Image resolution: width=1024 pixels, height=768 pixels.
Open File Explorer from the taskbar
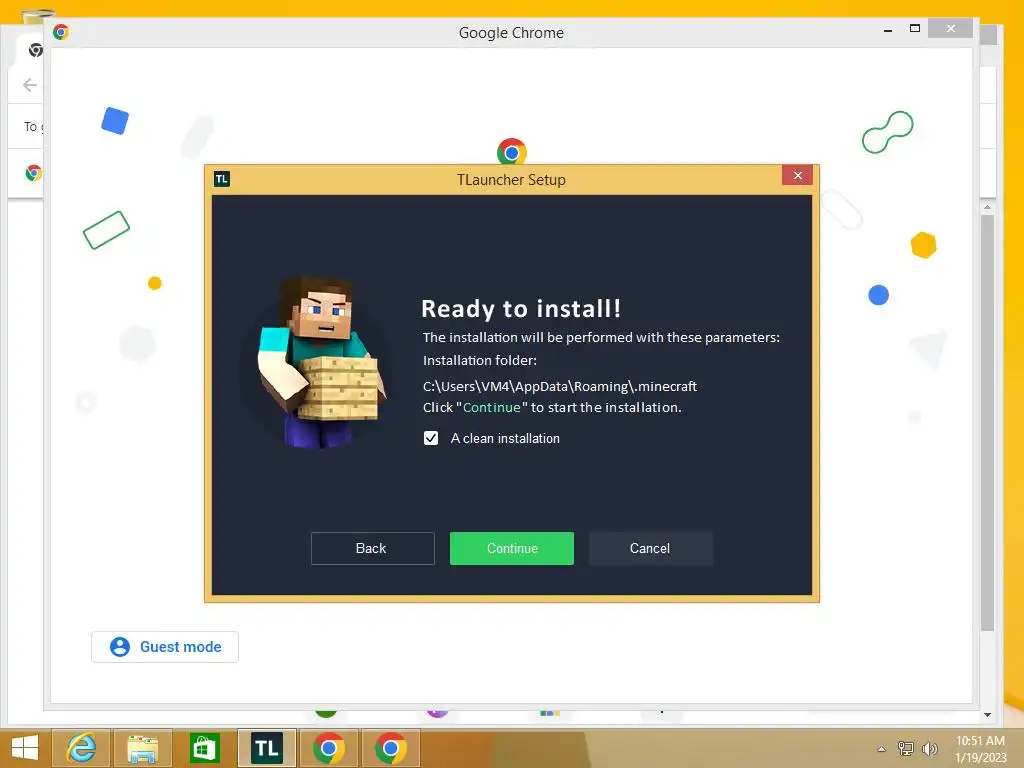click(142, 748)
